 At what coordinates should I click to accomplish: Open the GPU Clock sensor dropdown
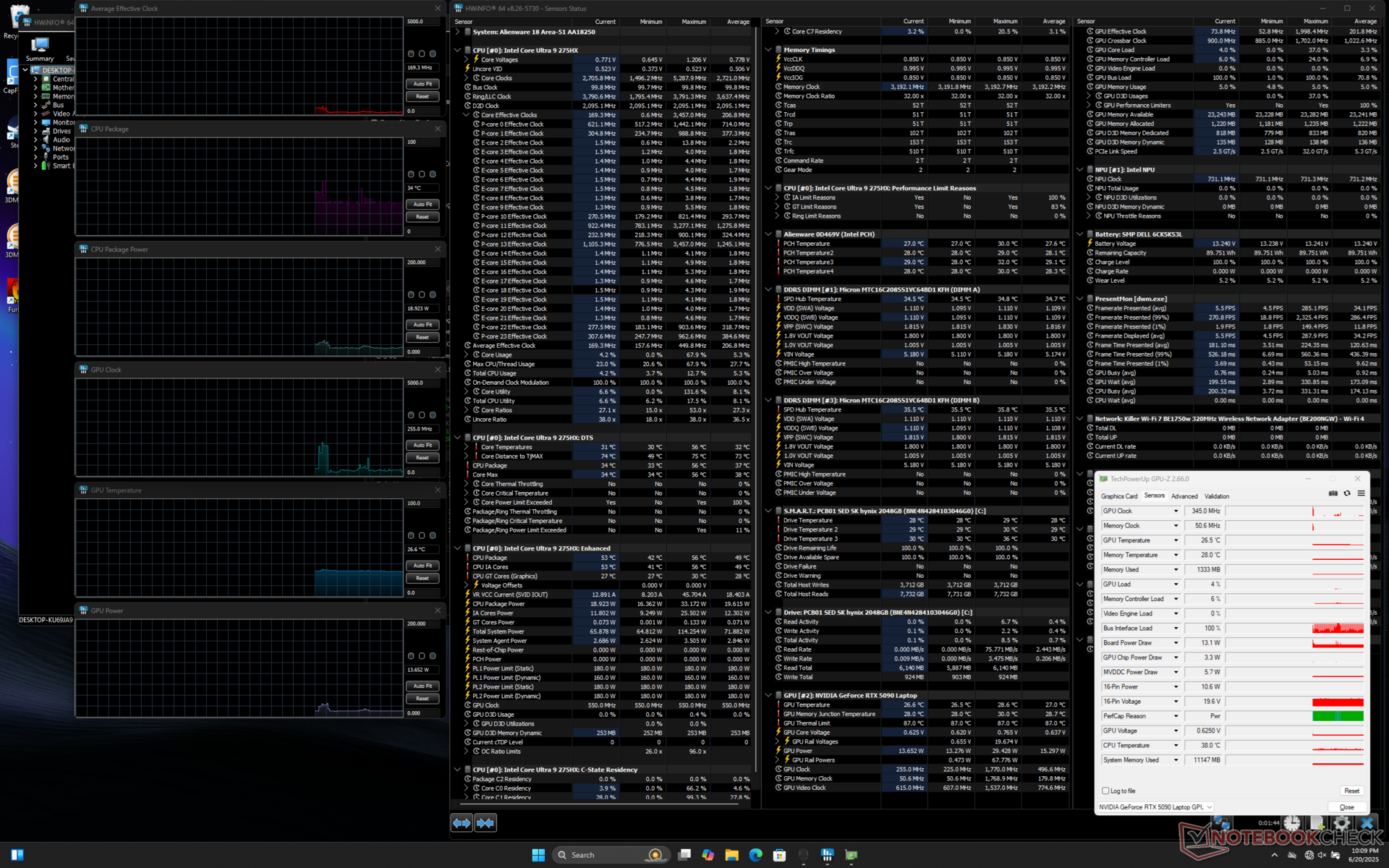coord(1176,511)
